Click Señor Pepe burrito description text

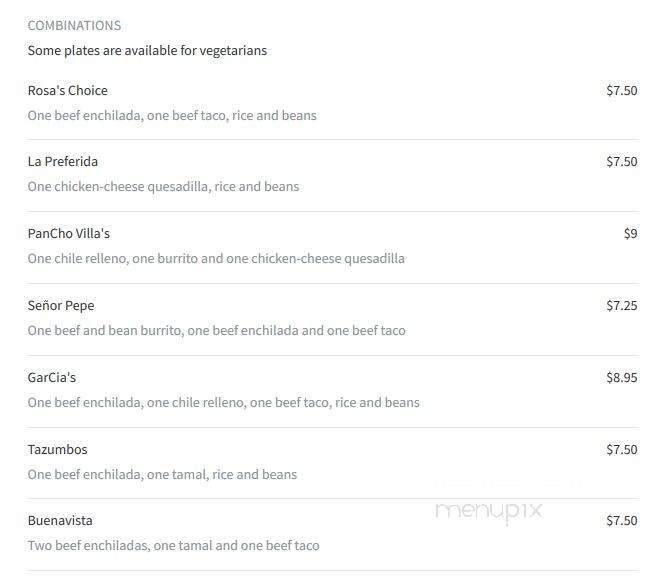click(216, 330)
